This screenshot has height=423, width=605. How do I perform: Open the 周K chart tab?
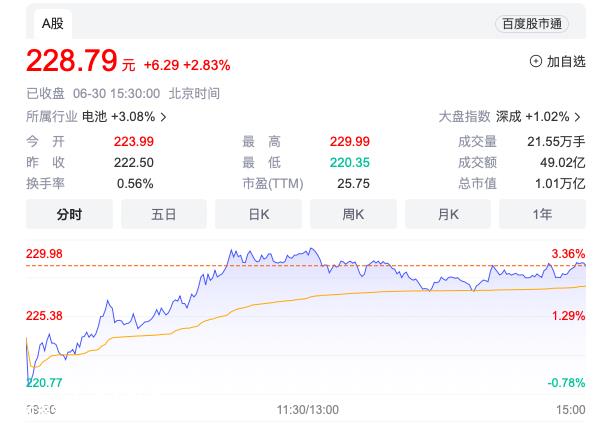pos(353,214)
